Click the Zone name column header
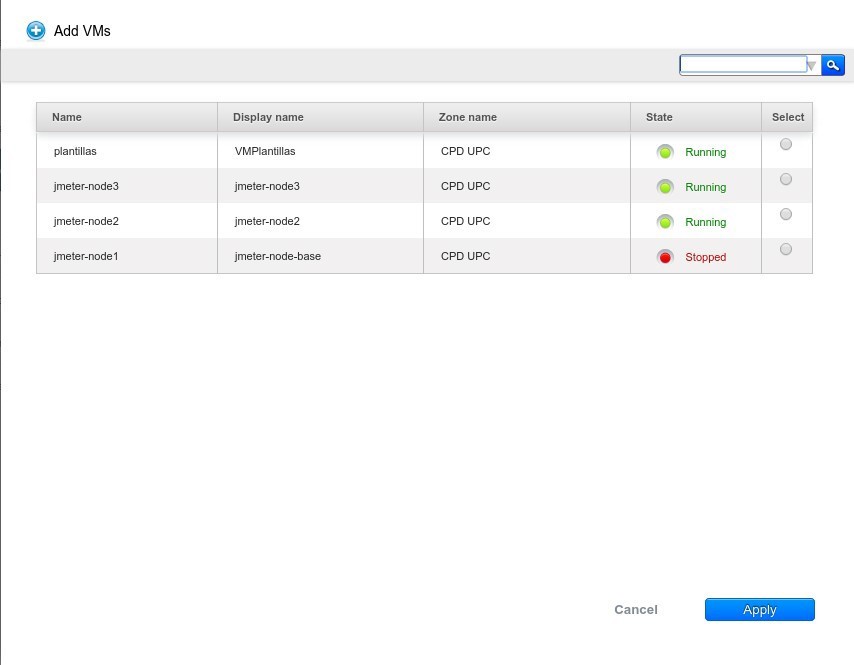The height and width of the screenshot is (665, 854). click(x=467, y=117)
